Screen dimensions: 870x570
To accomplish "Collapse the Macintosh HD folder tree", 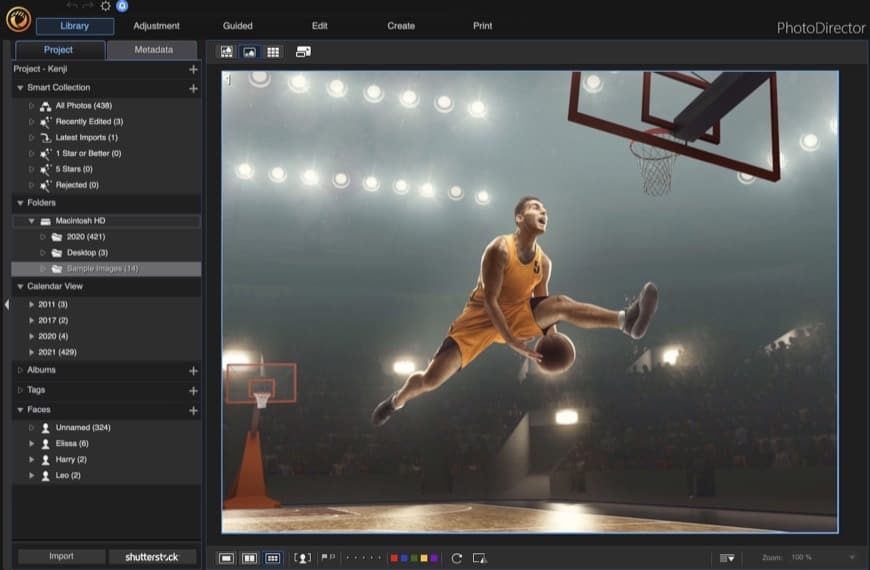I will (x=32, y=221).
